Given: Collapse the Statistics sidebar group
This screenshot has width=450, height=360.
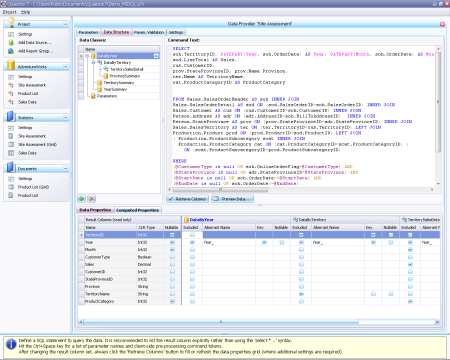Looking at the screenshot, I should (x=65, y=118).
